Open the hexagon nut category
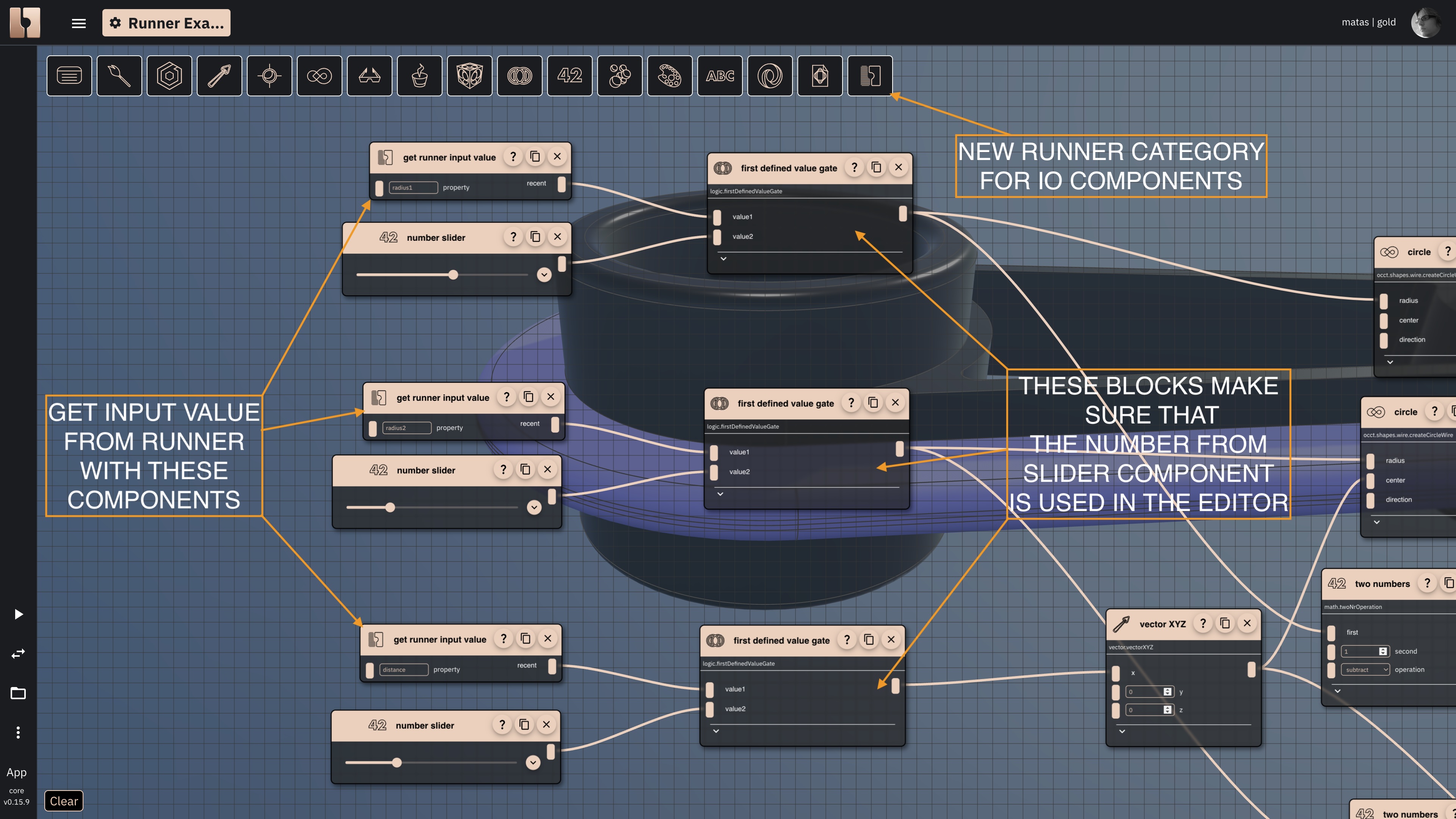 [x=169, y=76]
